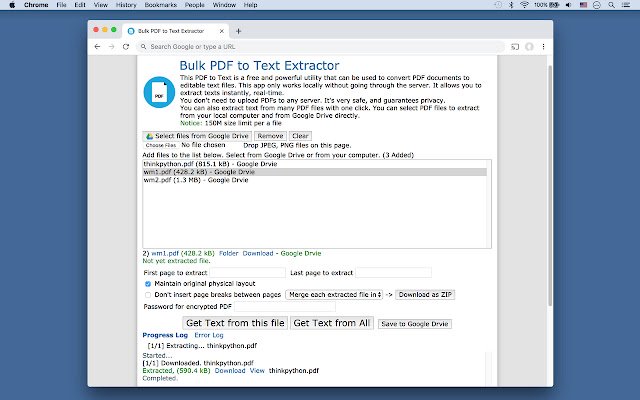The height and width of the screenshot is (400, 640).
Task: Open the Help menu
Action: (250, 5)
